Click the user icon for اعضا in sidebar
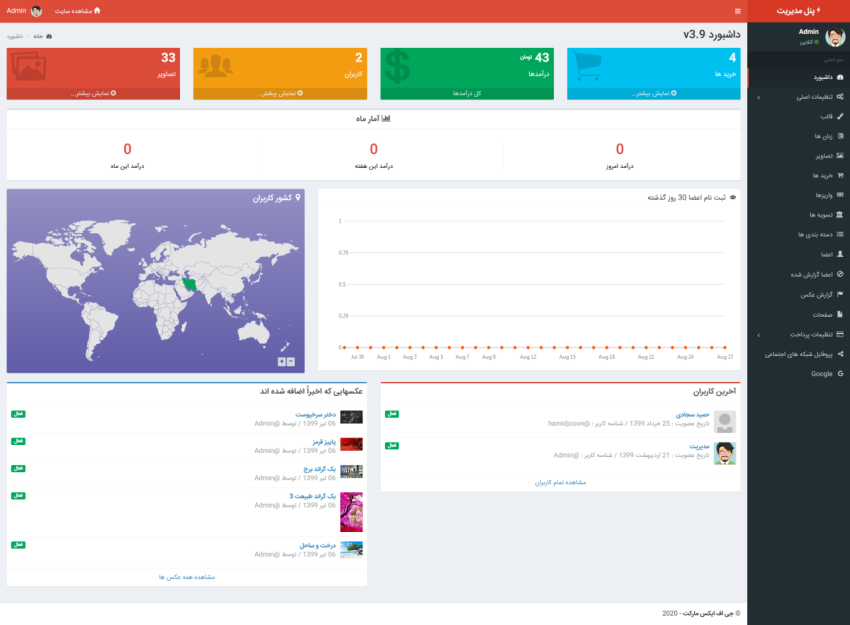The image size is (850, 625). click(x=840, y=254)
